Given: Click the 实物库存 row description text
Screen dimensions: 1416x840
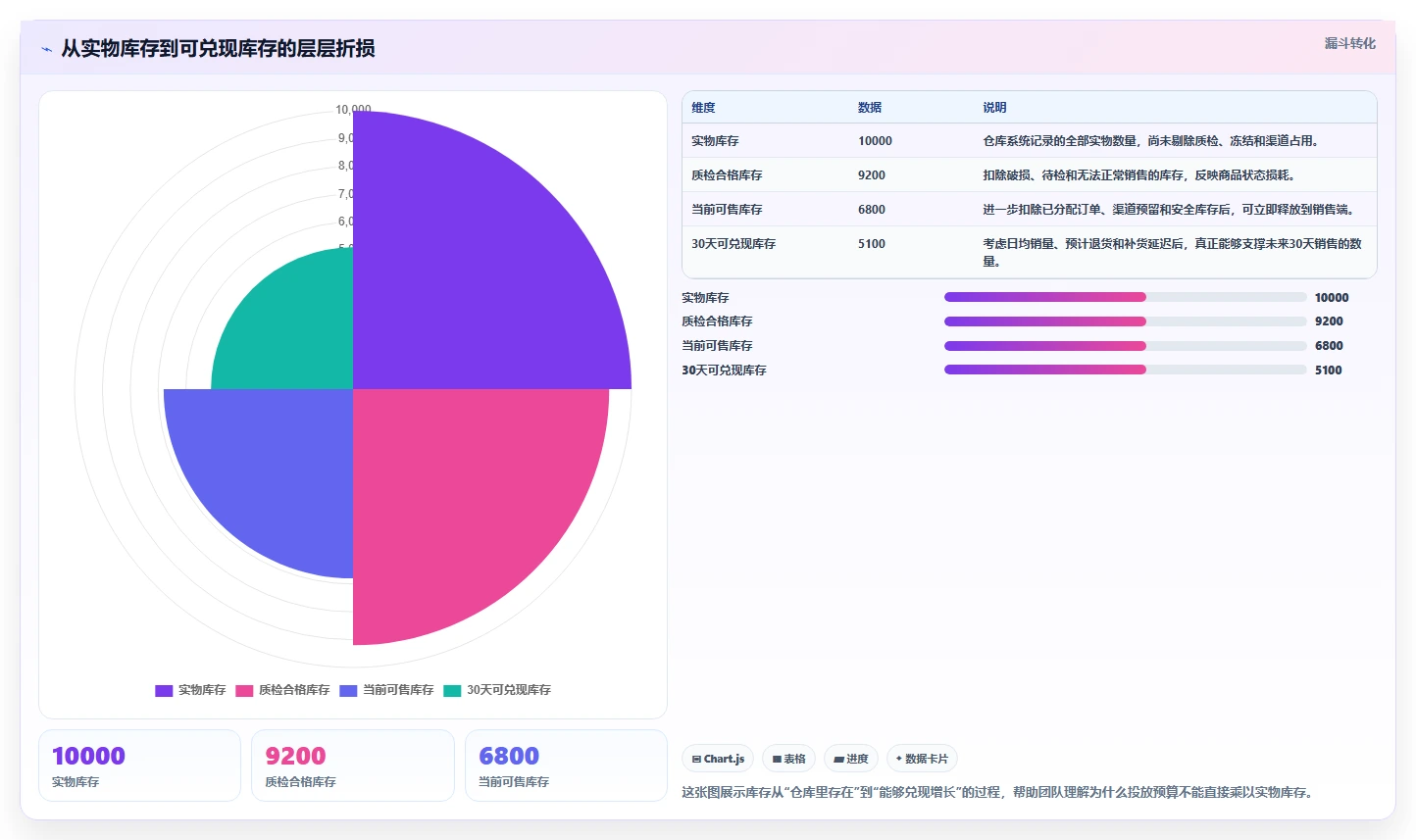Looking at the screenshot, I should click(1153, 141).
